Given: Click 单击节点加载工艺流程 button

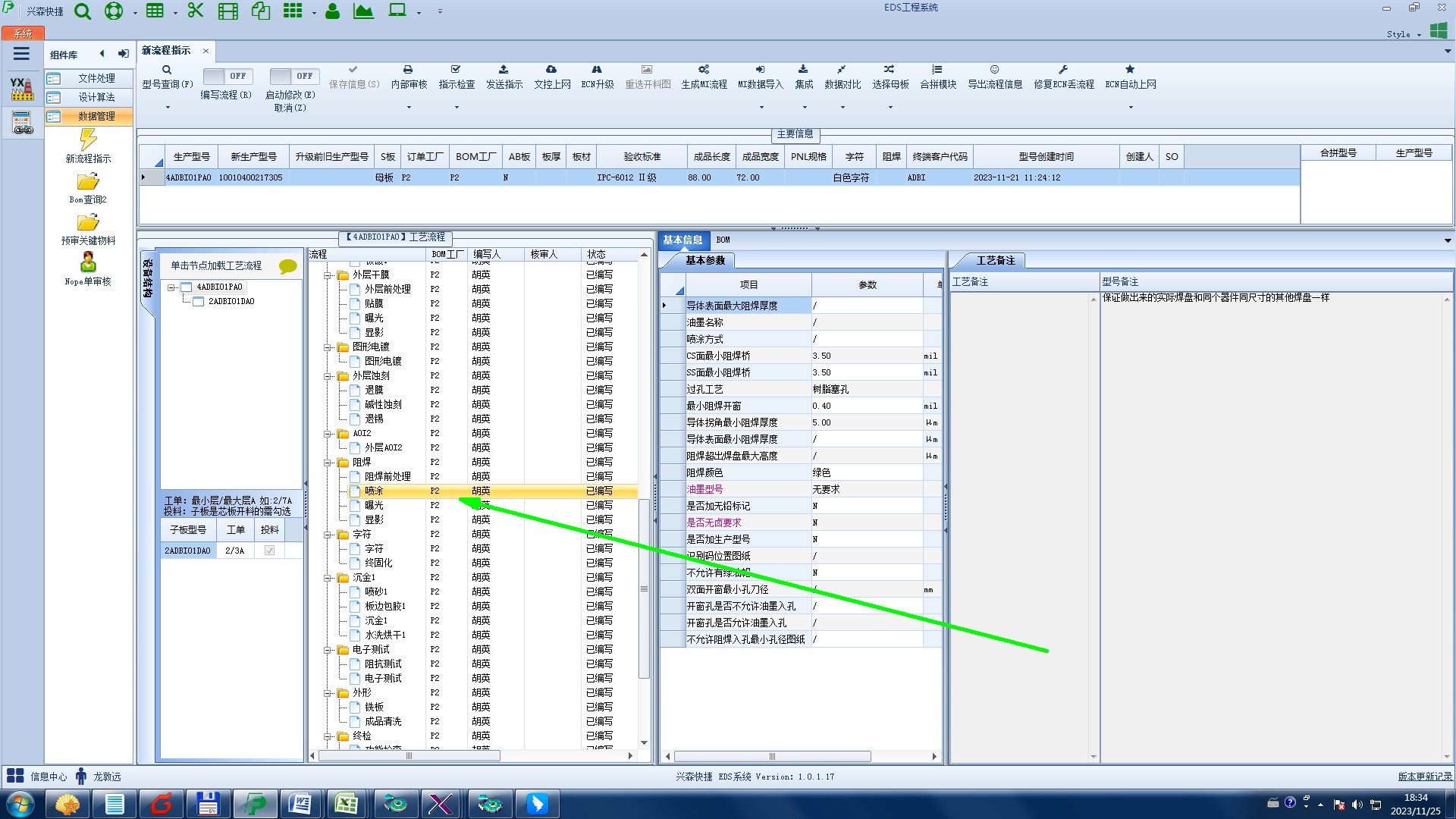Looking at the screenshot, I should [216, 266].
